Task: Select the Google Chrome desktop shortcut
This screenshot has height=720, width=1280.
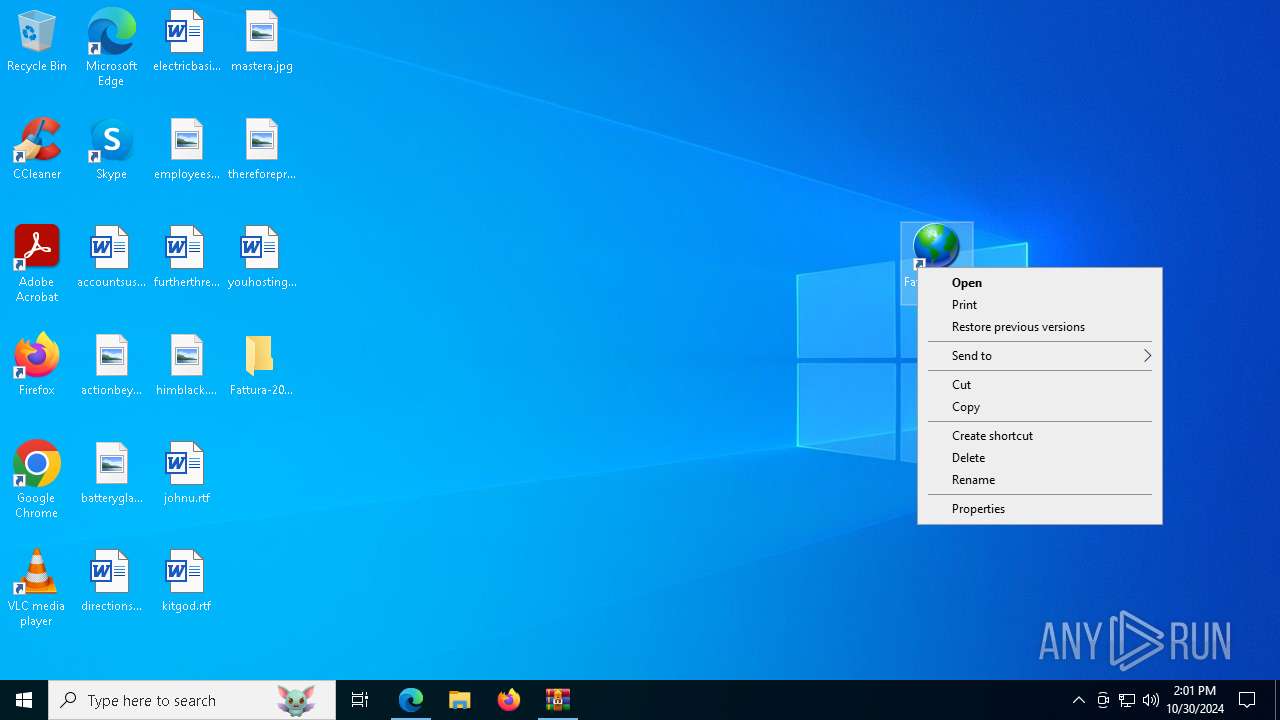Action: pos(37,480)
